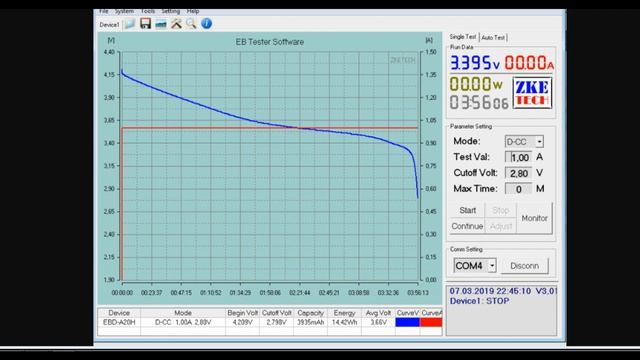
Task: Click the Device column header
Action: (119, 313)
